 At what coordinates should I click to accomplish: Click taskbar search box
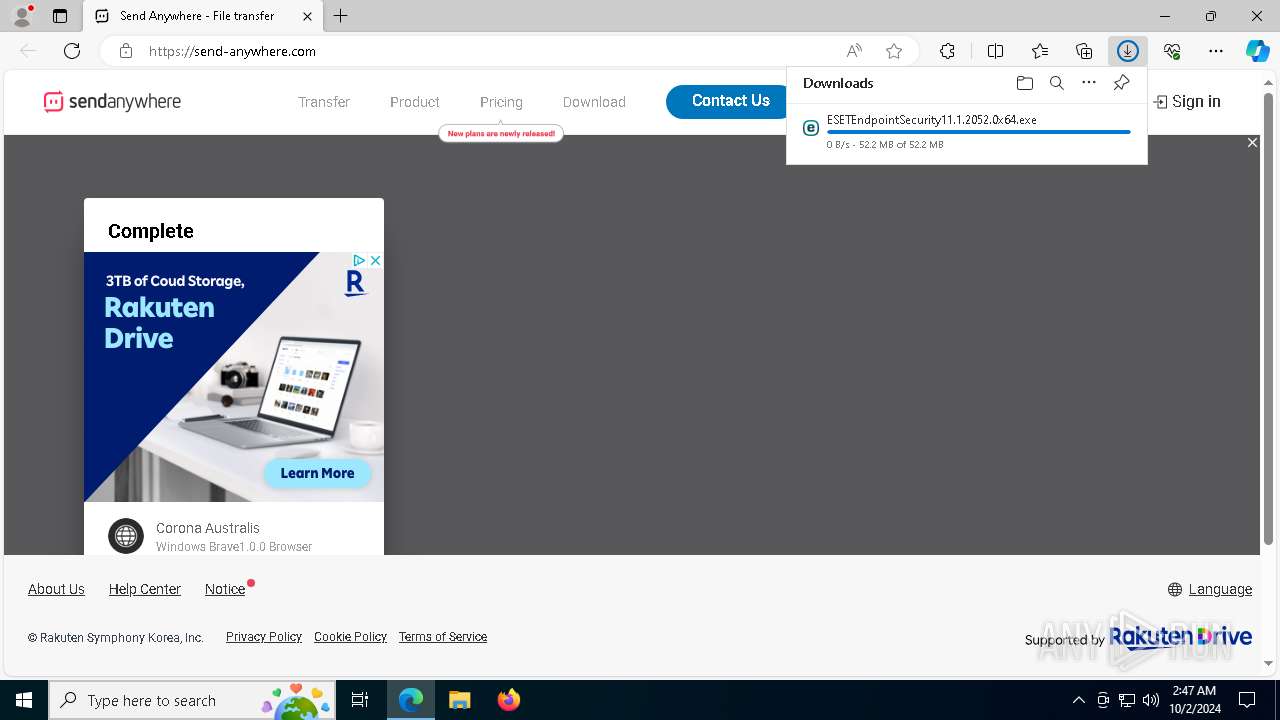click(192, 700)
